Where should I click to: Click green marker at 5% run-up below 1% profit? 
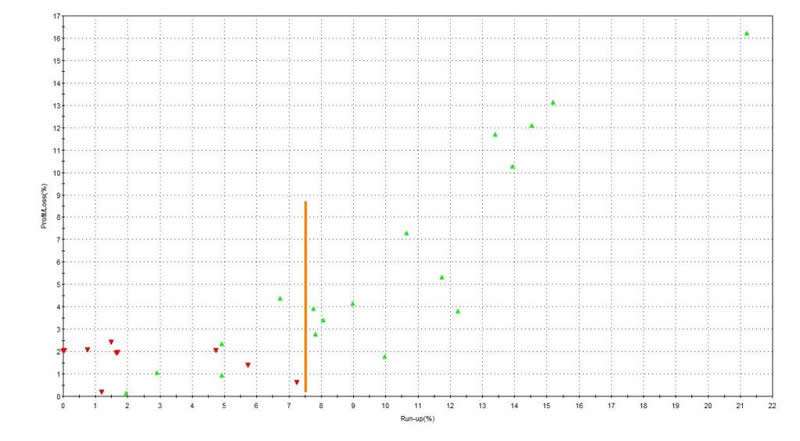[221, 375]
